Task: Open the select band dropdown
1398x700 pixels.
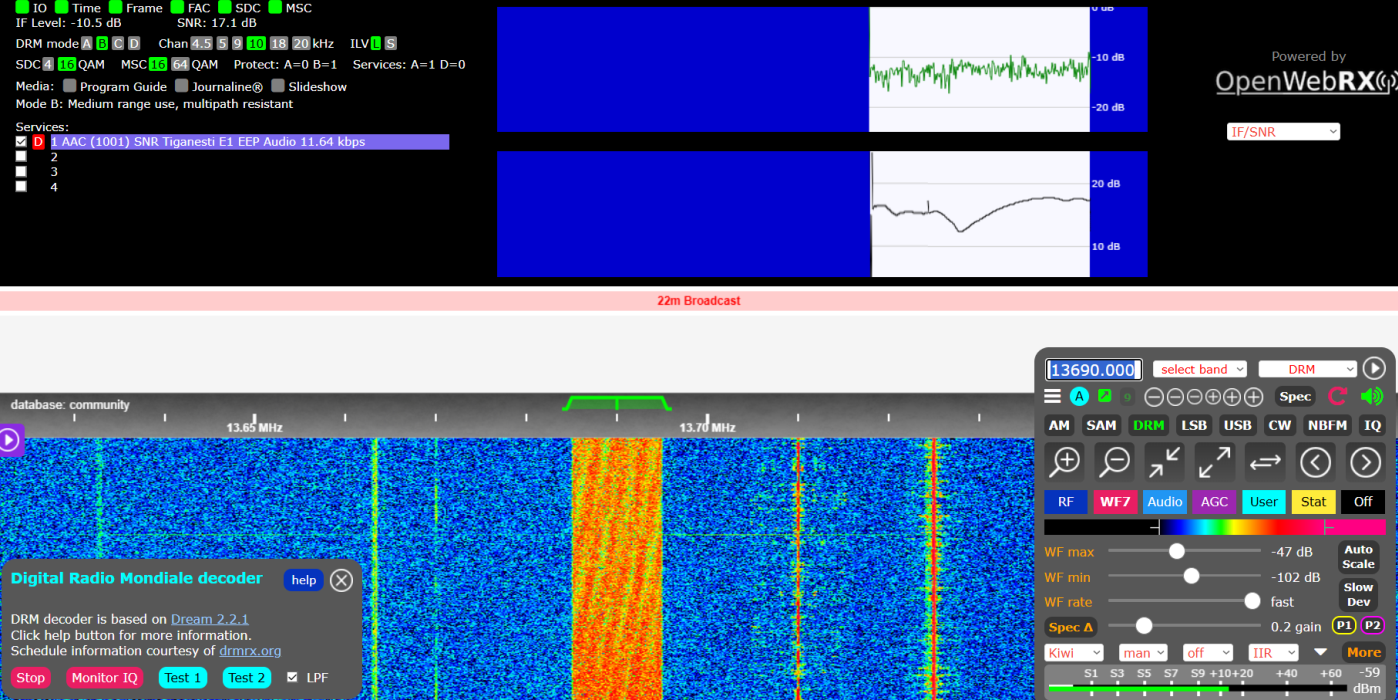Action: [x=1199, y=368]
